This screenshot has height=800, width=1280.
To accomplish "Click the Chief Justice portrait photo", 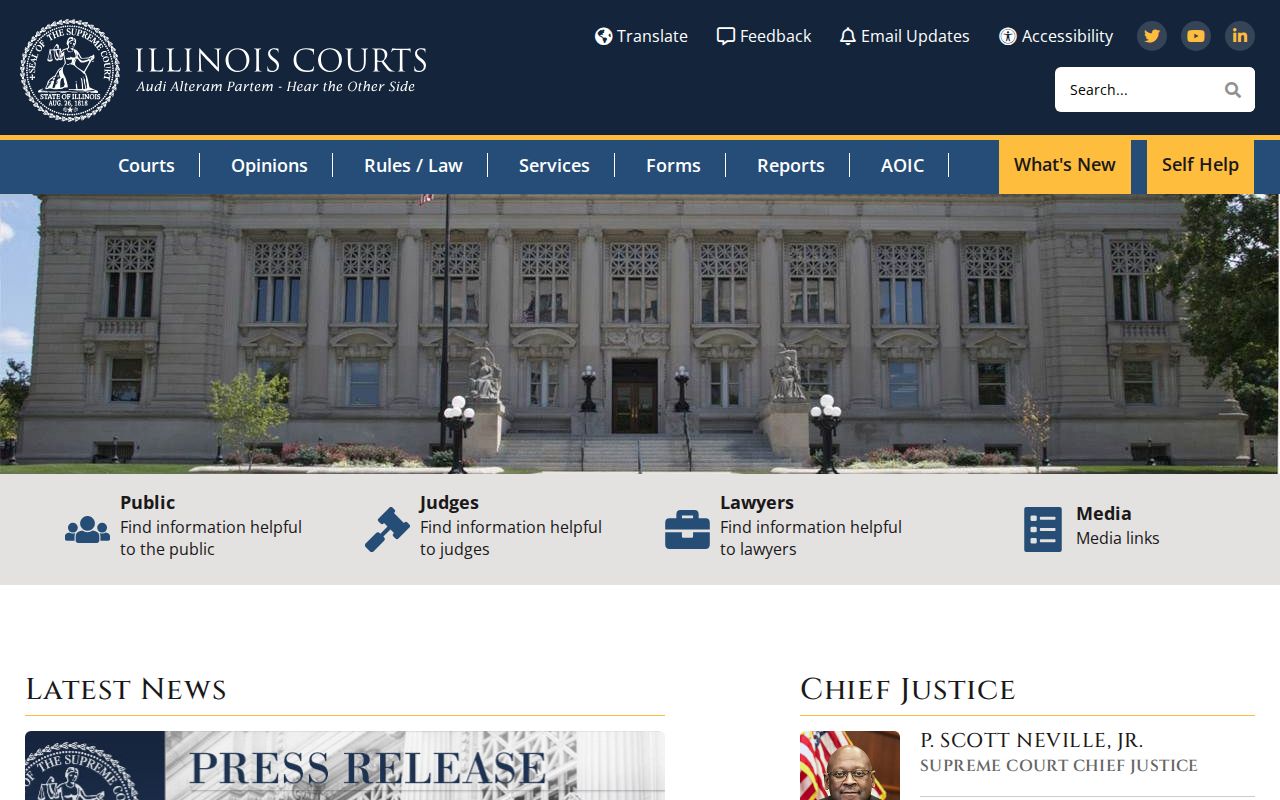I will tap(850, 765).
